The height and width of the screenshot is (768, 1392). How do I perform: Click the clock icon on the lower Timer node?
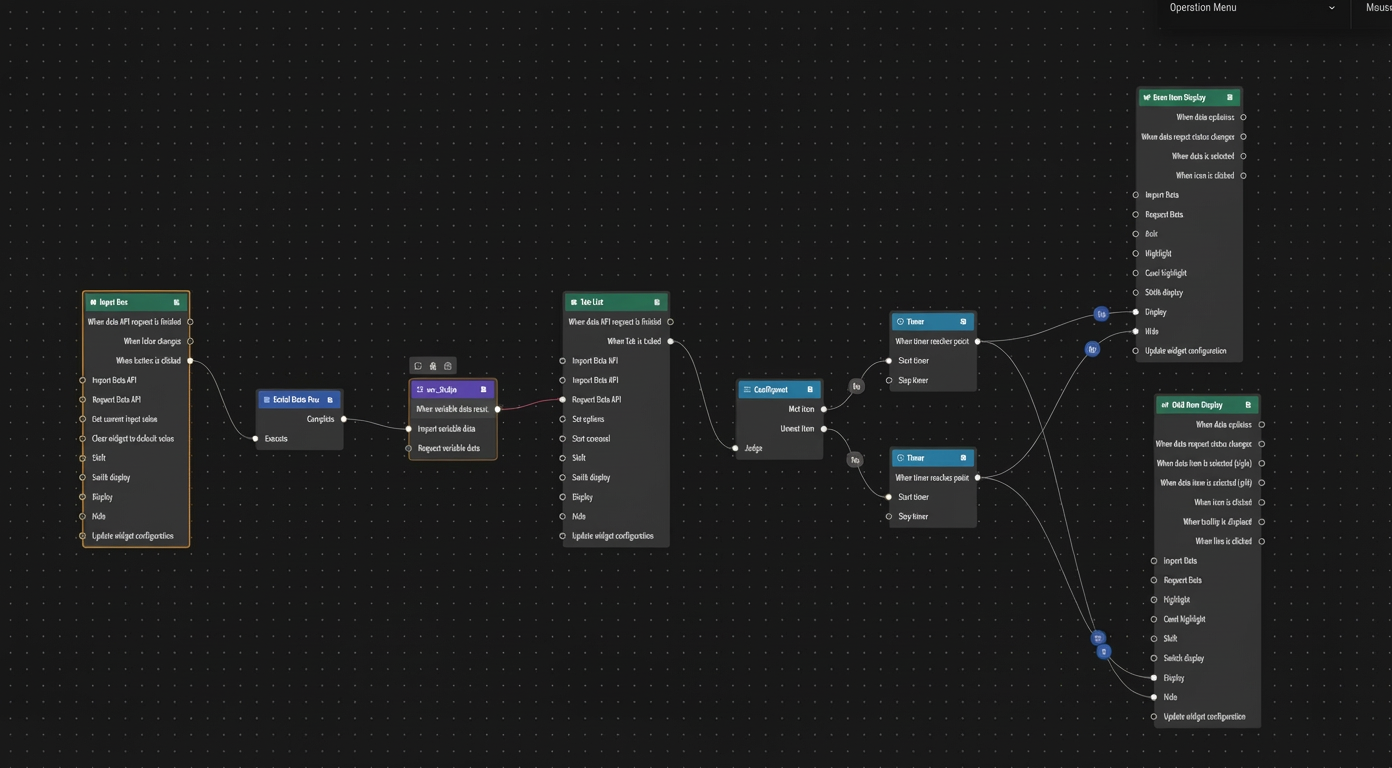pyautogui.click(x=900, y=458)
